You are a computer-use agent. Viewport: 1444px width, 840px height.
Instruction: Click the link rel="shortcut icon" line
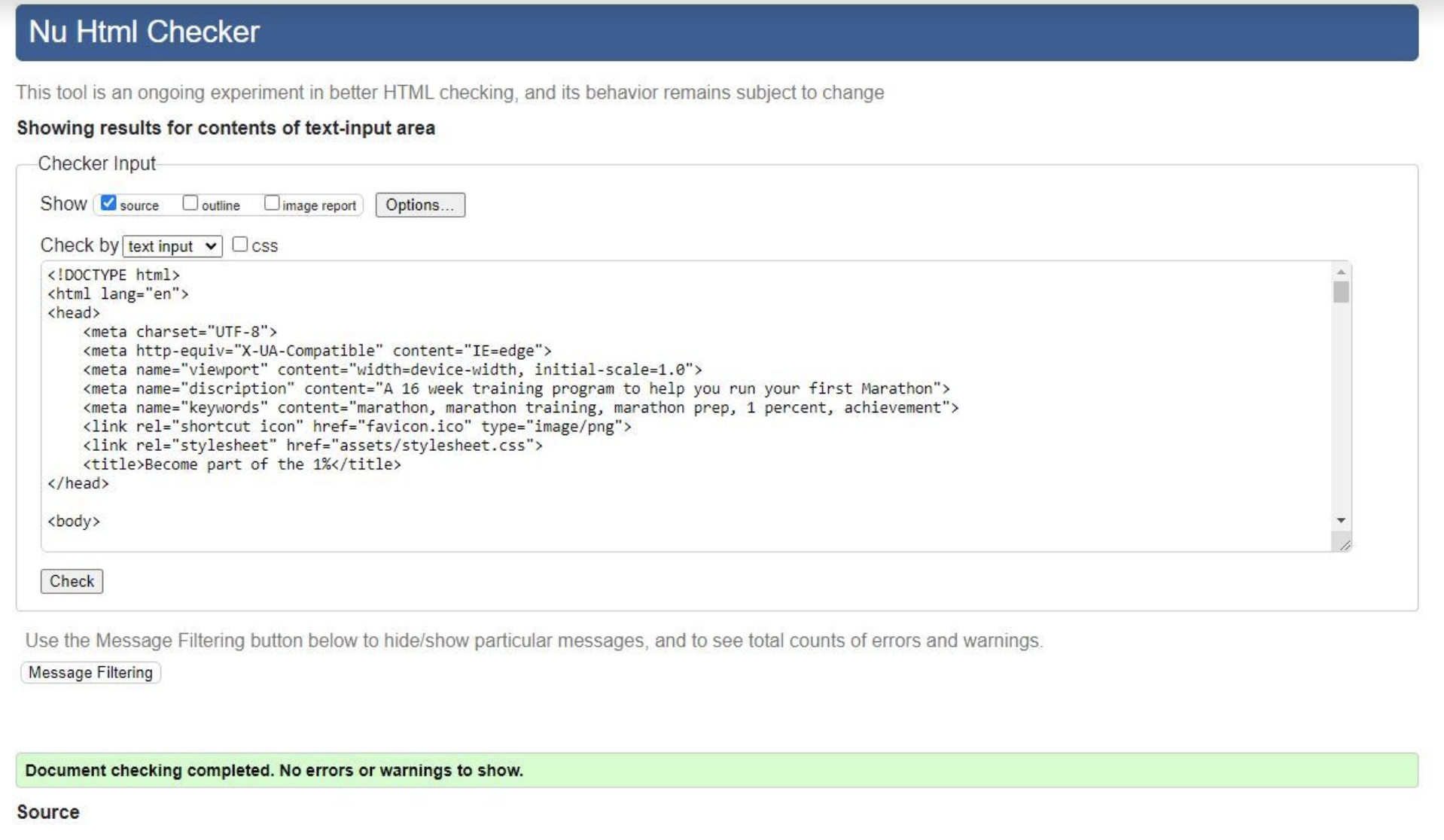pos(357,426)
